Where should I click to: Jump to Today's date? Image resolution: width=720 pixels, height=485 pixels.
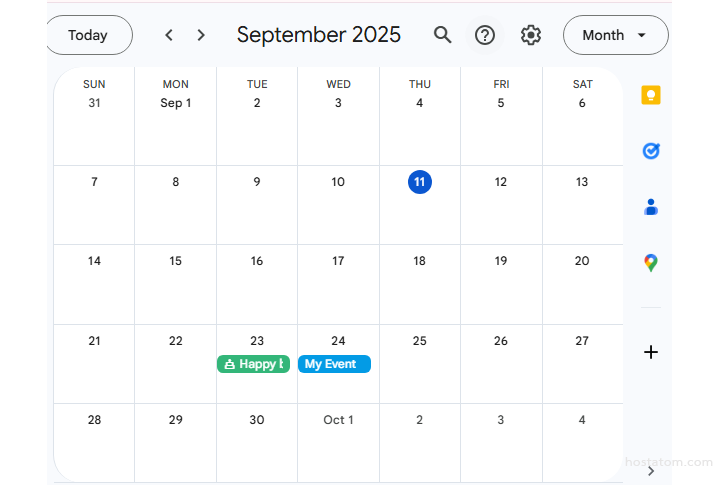(x=88, y=35)
